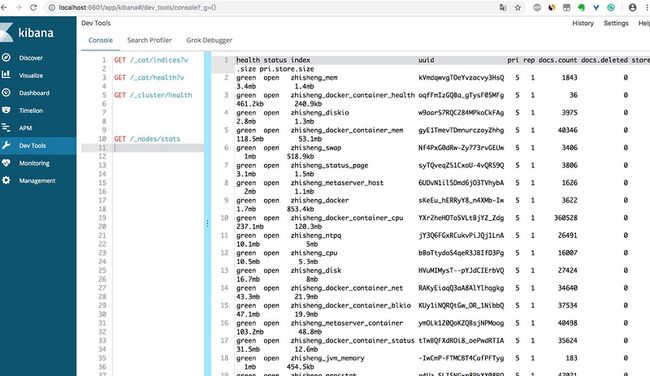
Task: Switch to Grok Debugger tab
Action: coord(209,40)
